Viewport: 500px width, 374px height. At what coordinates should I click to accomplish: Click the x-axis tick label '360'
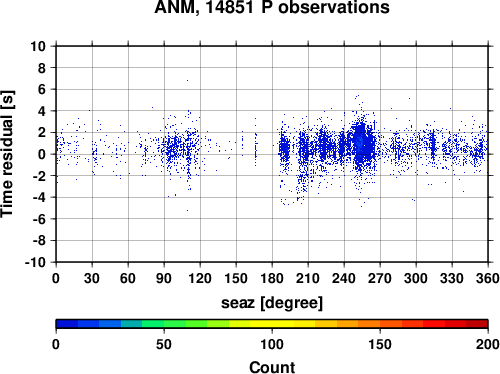[488, 278]
